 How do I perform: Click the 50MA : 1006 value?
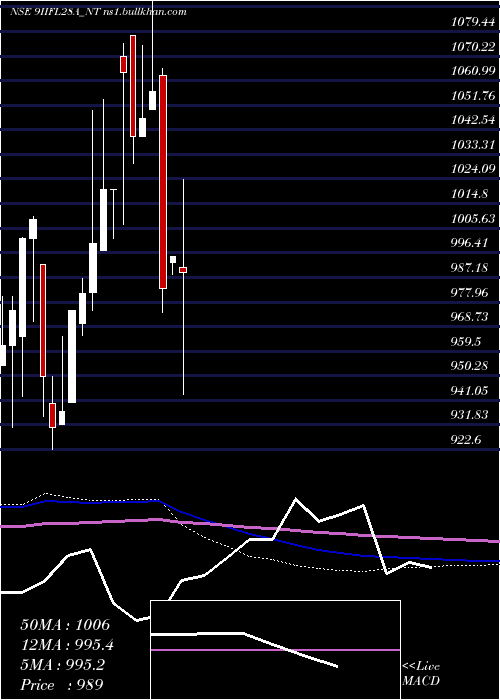(x=65, y=625)
